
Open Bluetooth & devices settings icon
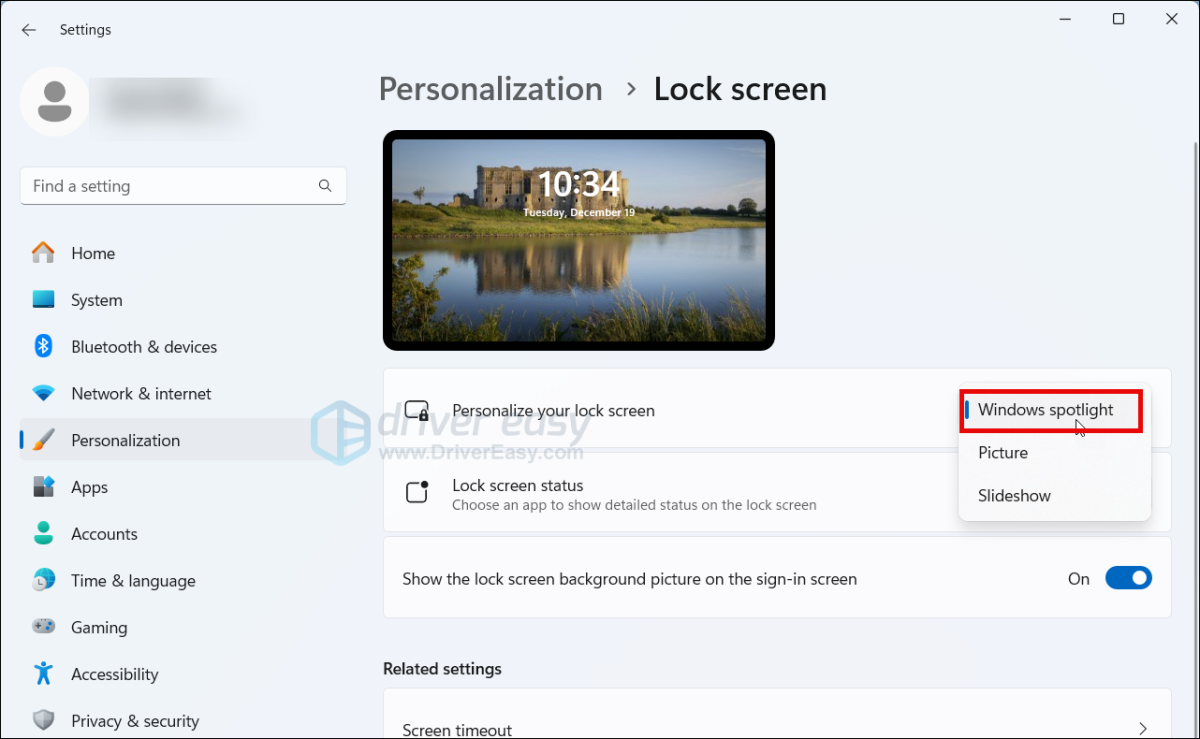[44, 347]
